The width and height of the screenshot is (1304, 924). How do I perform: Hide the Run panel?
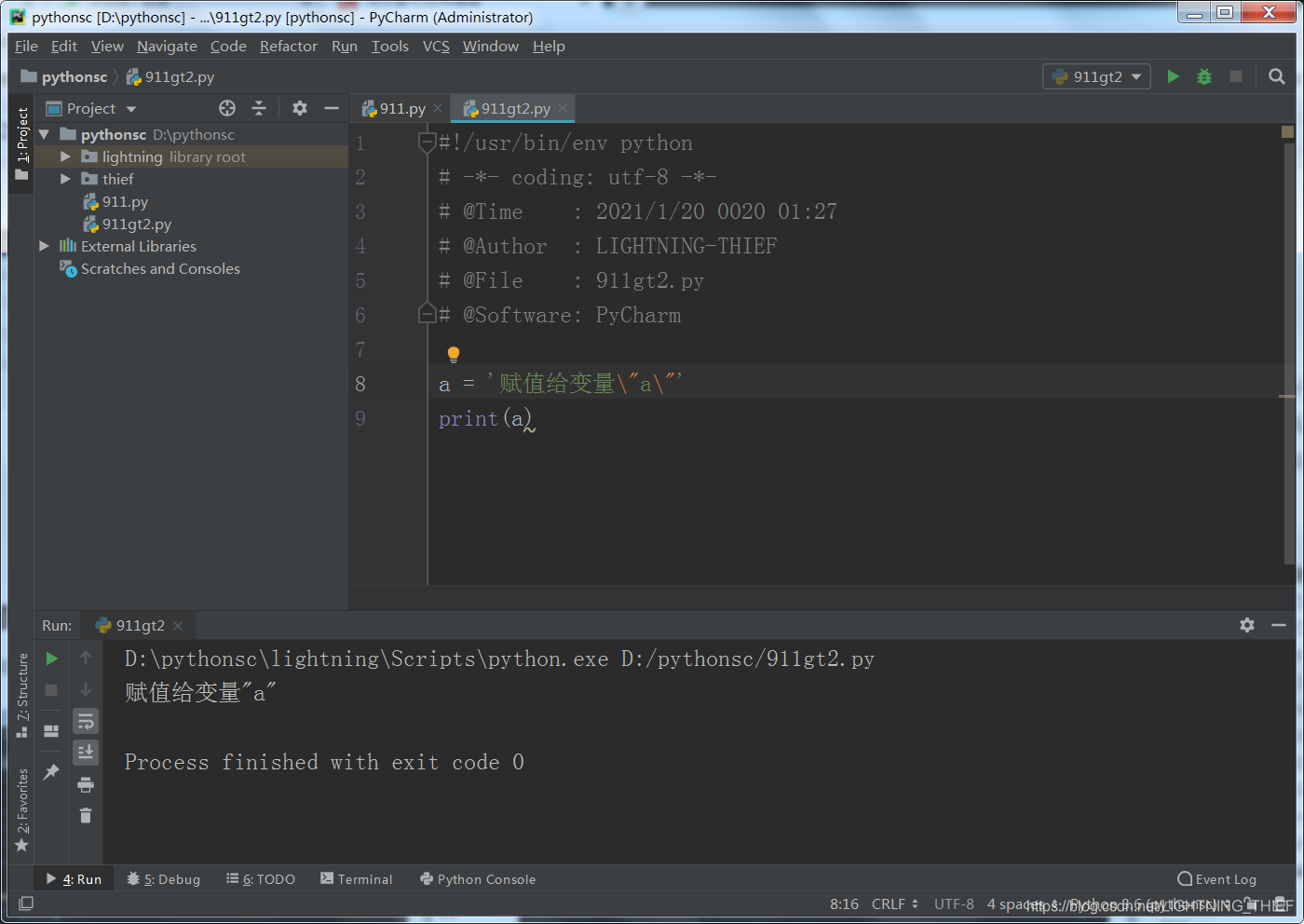pyautogui.click(x=1279, y=625)
